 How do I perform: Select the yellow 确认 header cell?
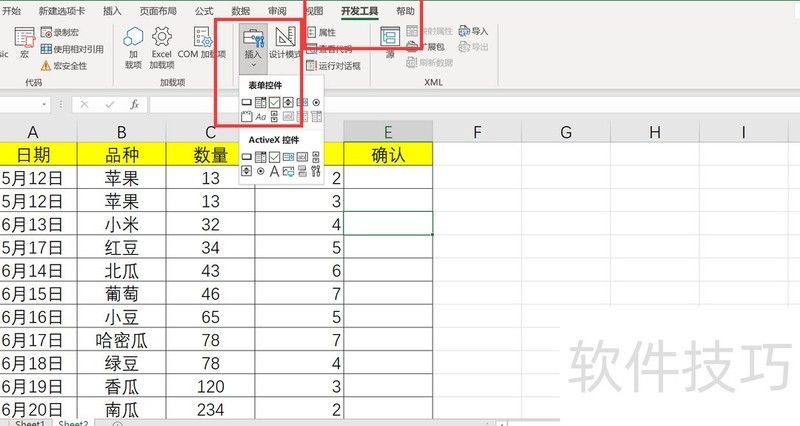coord(388,154)
